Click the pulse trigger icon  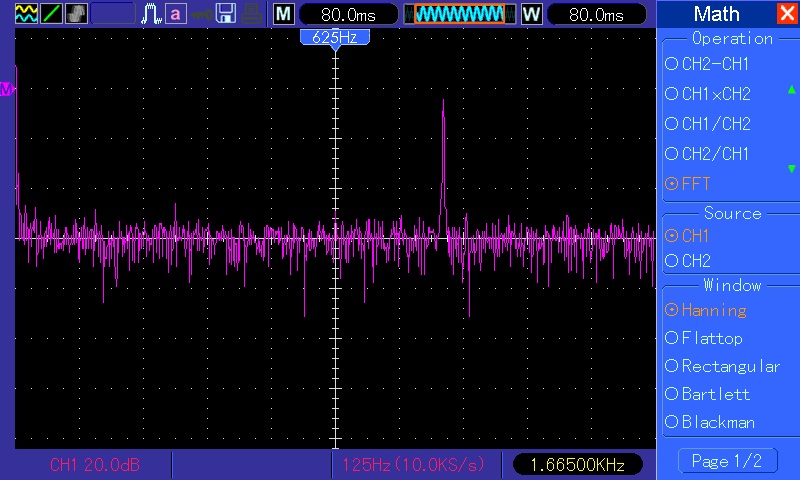pyautogui.click(x=151, y=14)
